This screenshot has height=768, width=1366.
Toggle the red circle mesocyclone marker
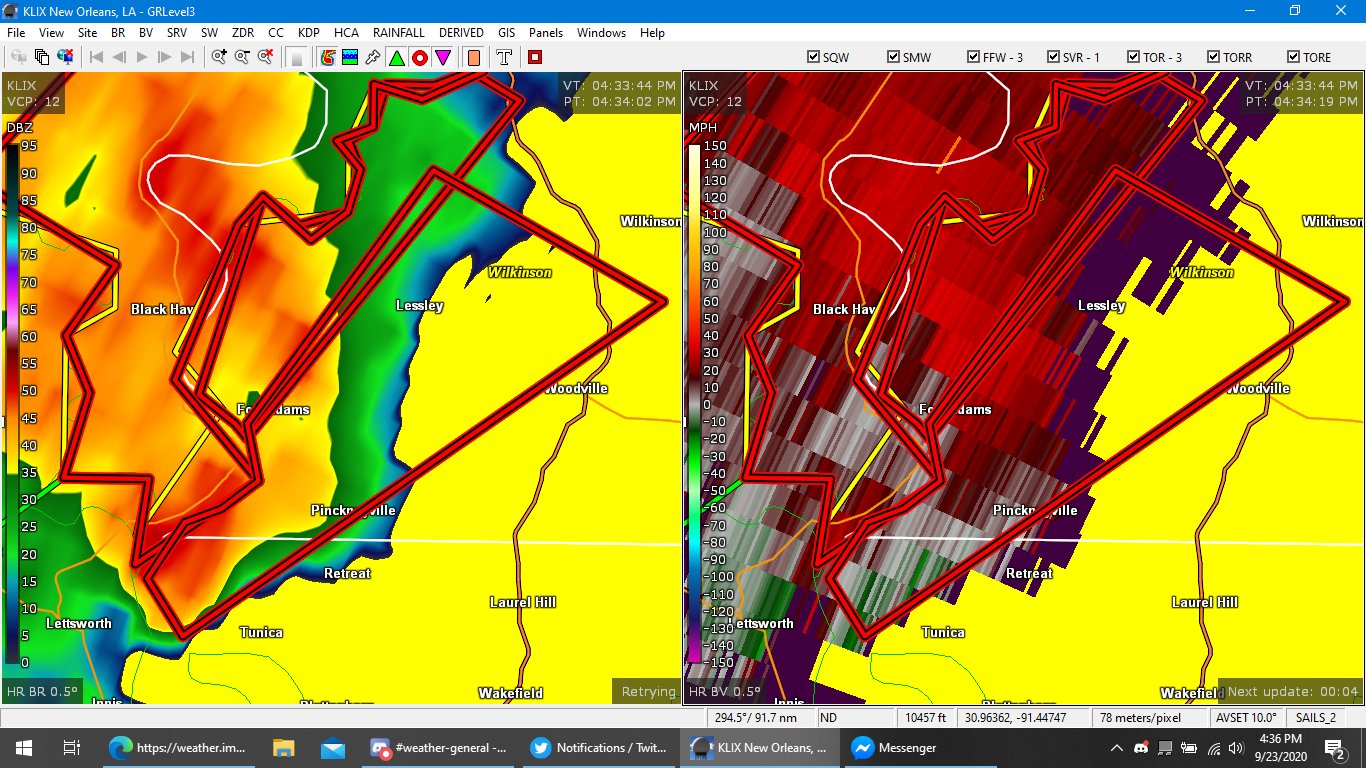coord(419,57)
